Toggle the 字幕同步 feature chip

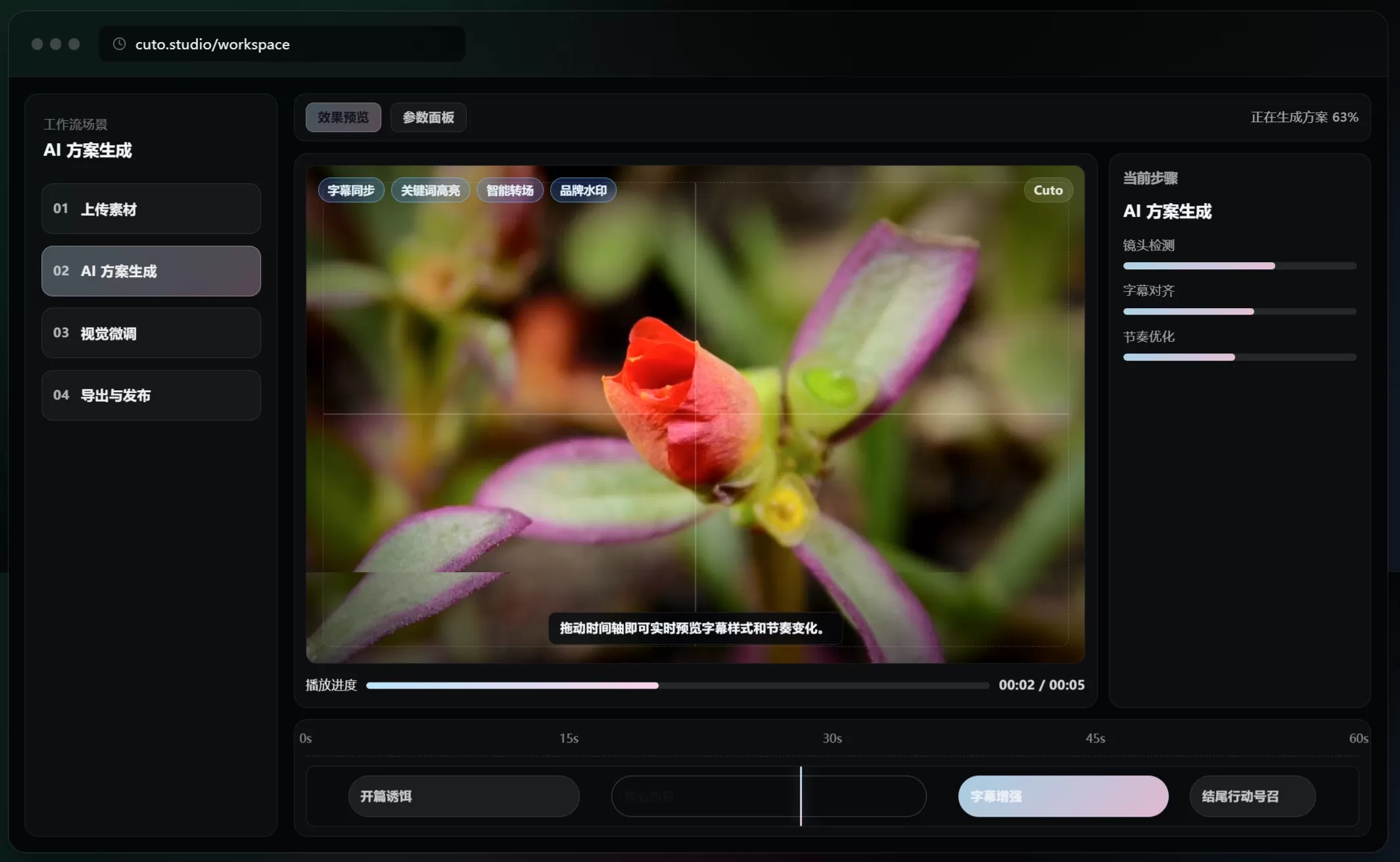click(351, 191)
